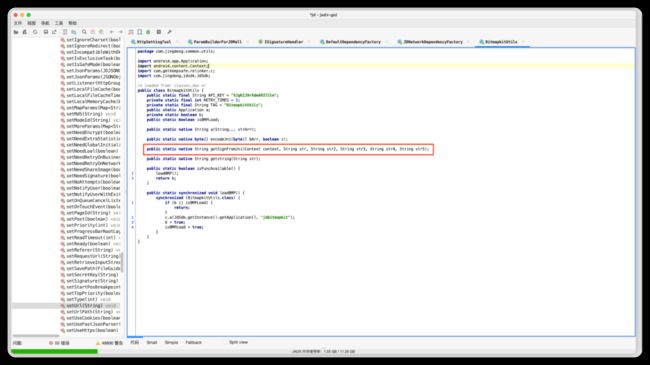
Task: Navigate forward with the right arrow icon
Action: click(x=121, y=32)
